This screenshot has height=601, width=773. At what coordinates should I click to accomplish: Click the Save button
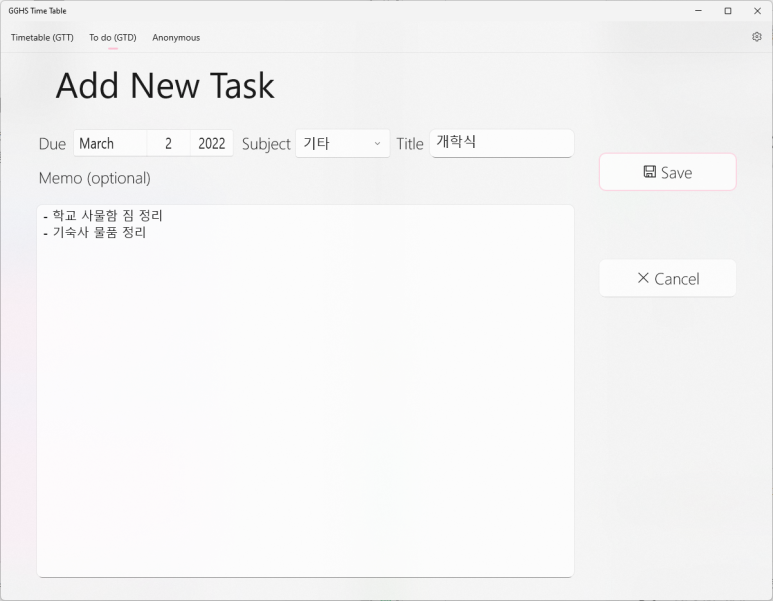click(x=668, y=172)
